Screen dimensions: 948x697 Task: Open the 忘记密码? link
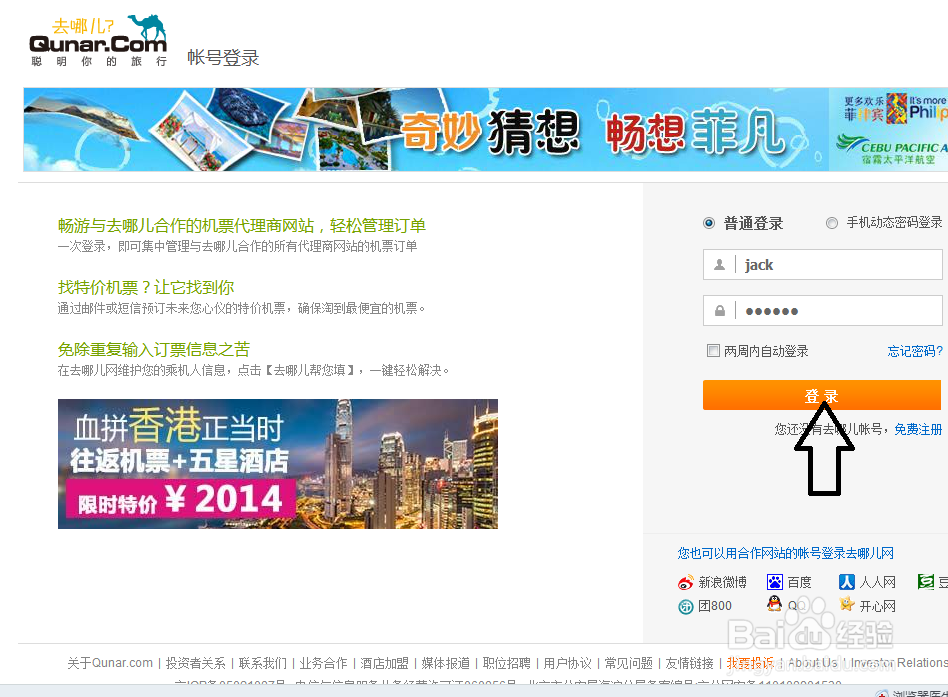(x=915, y=351)
